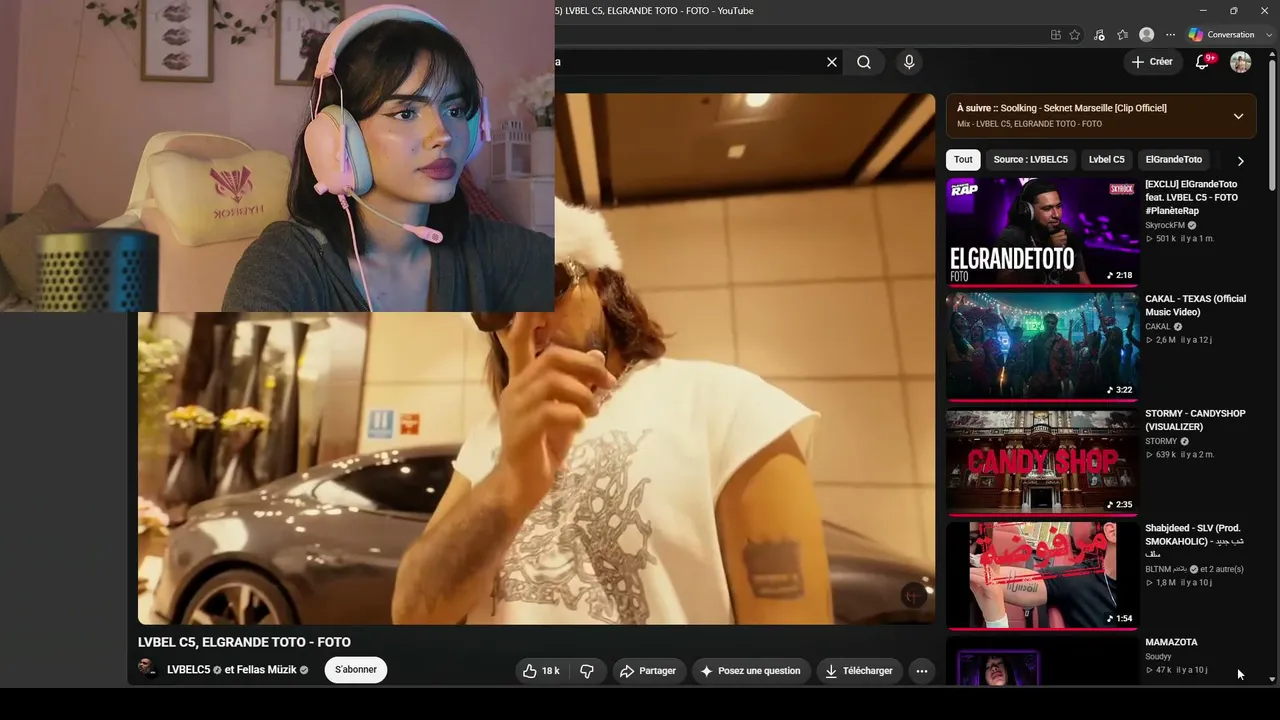The height and width of the screenshot is (720, 1280).
Task: Go to SkyrockFM channel
Action: (x=1165, y=226)
